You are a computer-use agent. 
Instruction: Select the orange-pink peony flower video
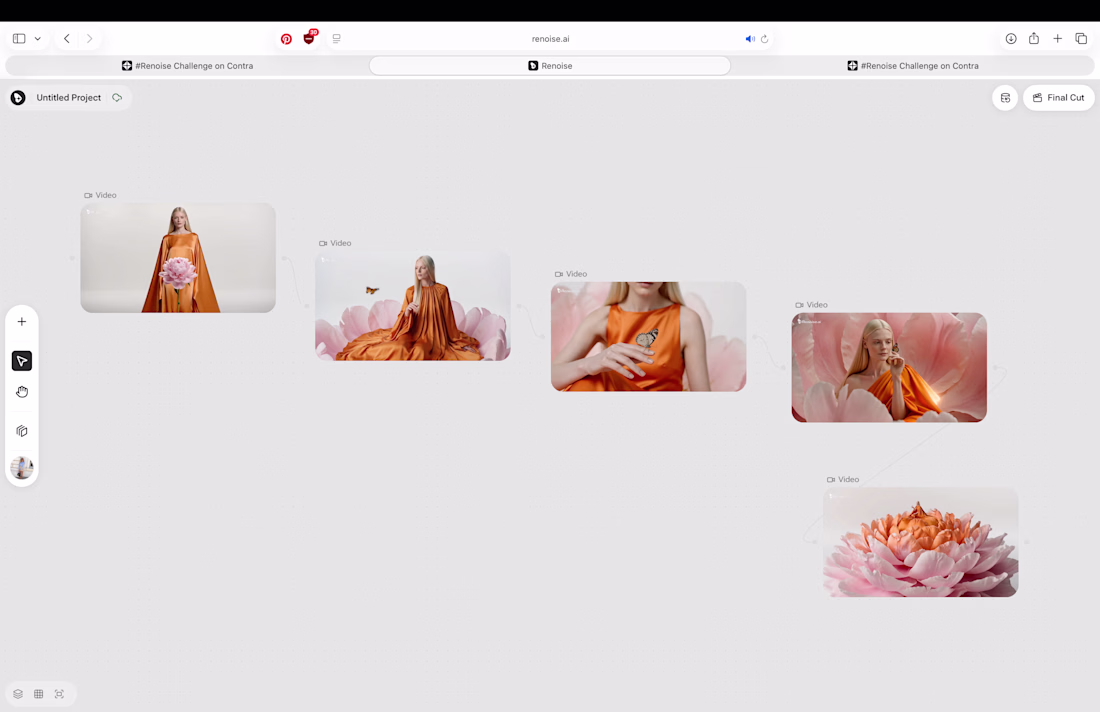920,542
